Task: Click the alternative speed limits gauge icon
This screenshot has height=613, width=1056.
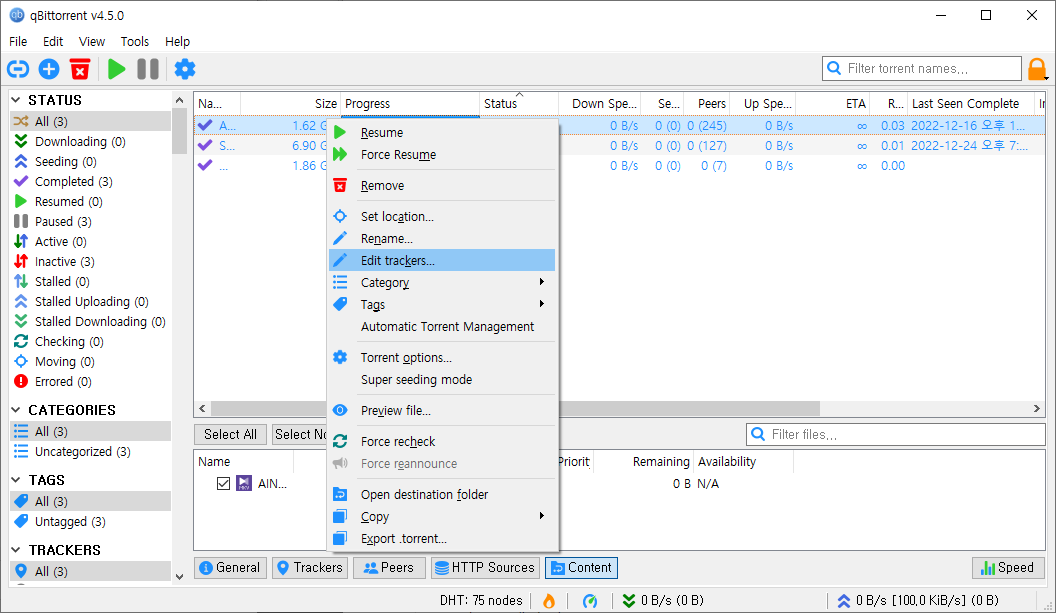Action: pyautogui.click(x=590, y=601)
